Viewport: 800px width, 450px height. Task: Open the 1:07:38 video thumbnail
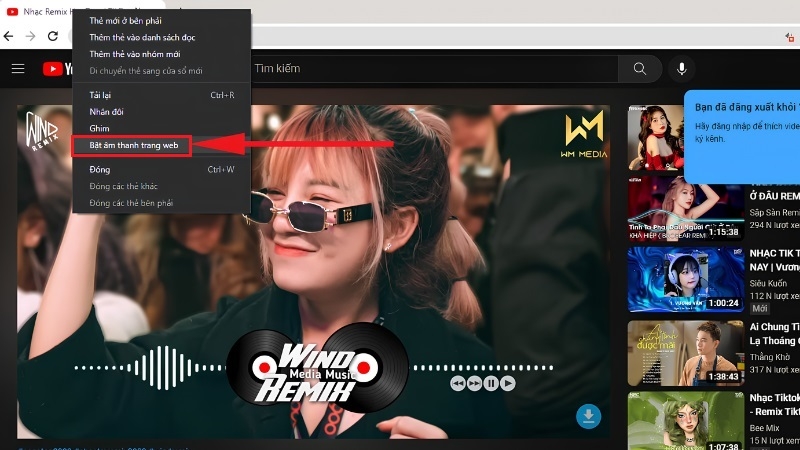(x=686, y=421)
